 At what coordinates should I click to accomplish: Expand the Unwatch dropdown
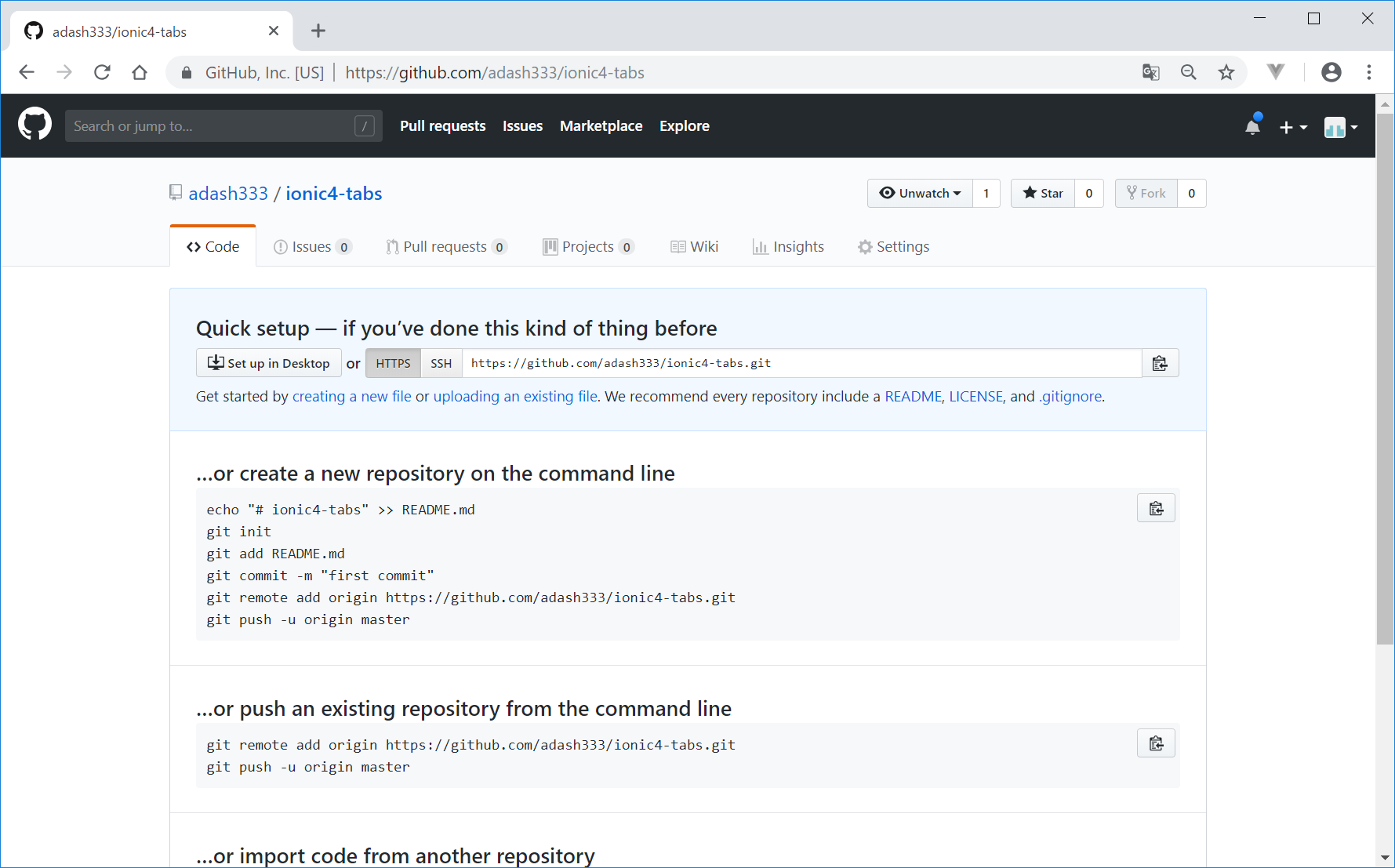pyautogui.click(x=920, y=194)
